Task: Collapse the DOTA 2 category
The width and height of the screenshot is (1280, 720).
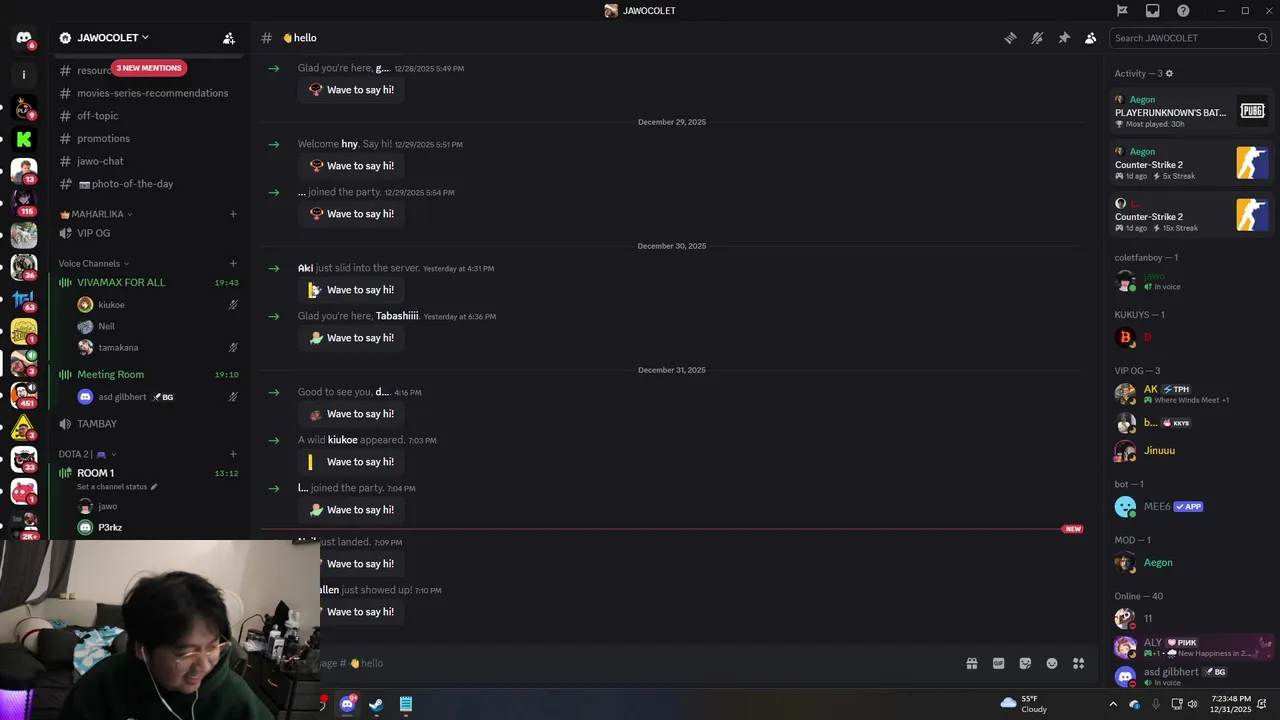Action: [x=88, y=454]
